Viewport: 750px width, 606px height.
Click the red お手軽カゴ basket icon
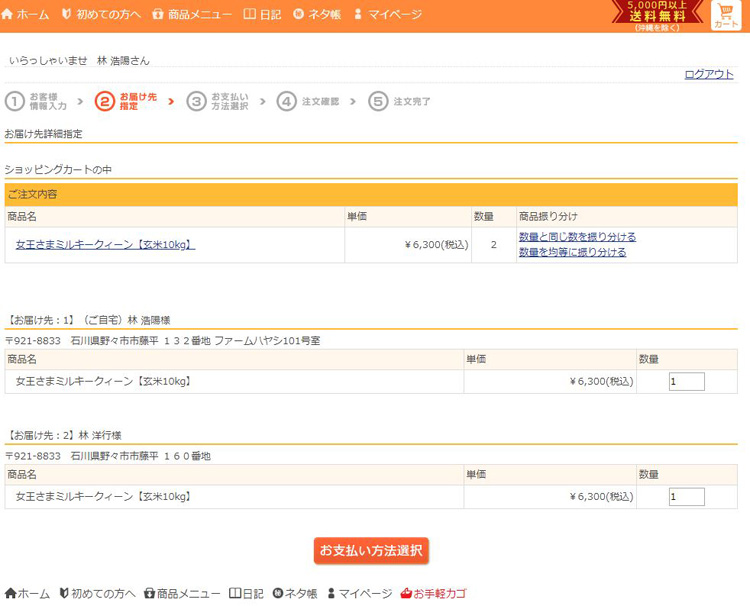coord(406,593)
